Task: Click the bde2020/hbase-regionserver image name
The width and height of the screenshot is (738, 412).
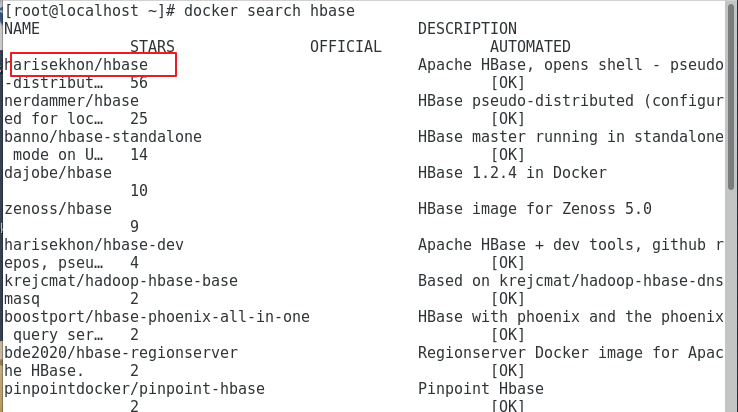Action: 120,353
